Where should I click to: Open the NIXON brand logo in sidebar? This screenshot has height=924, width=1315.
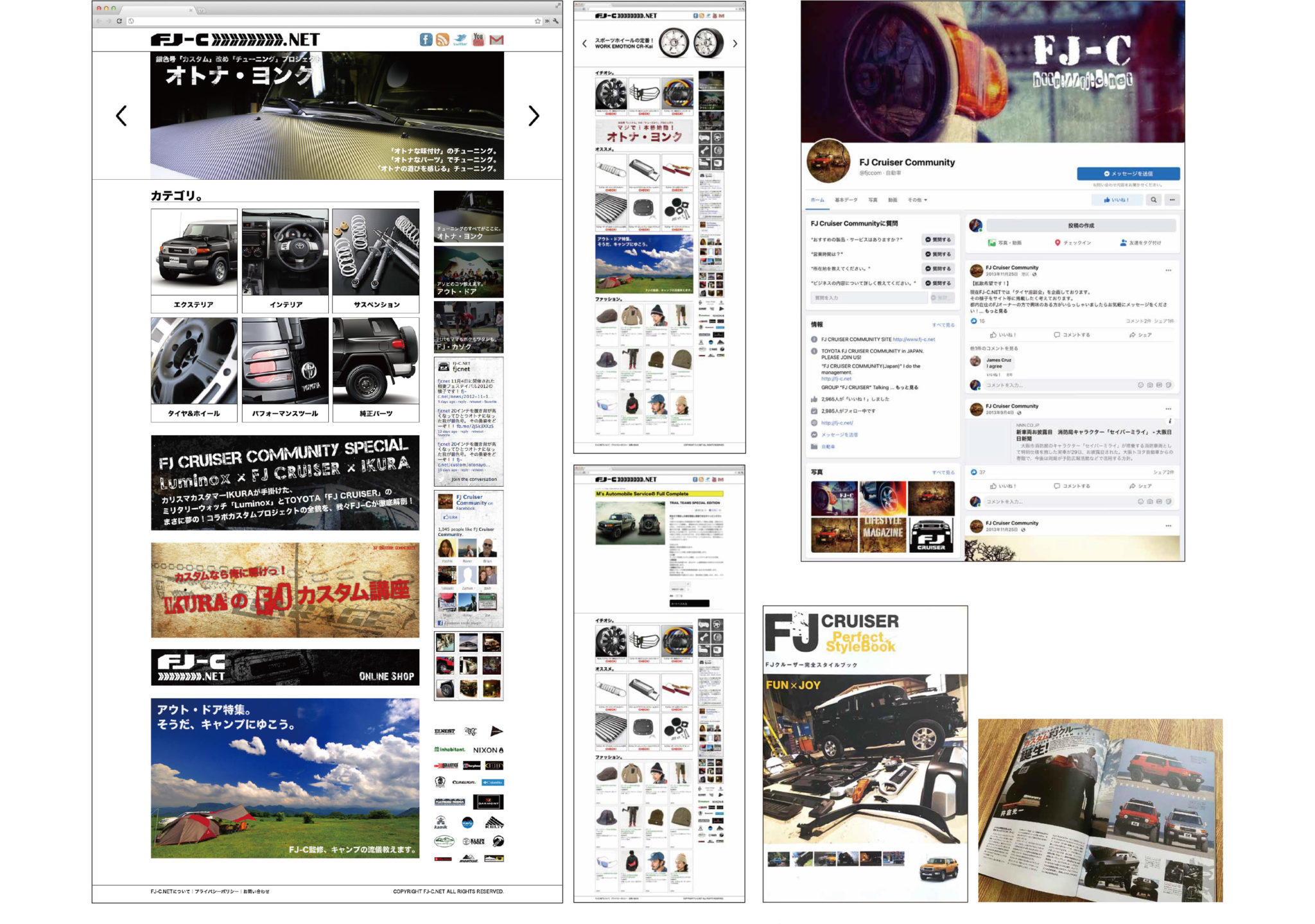488,750
